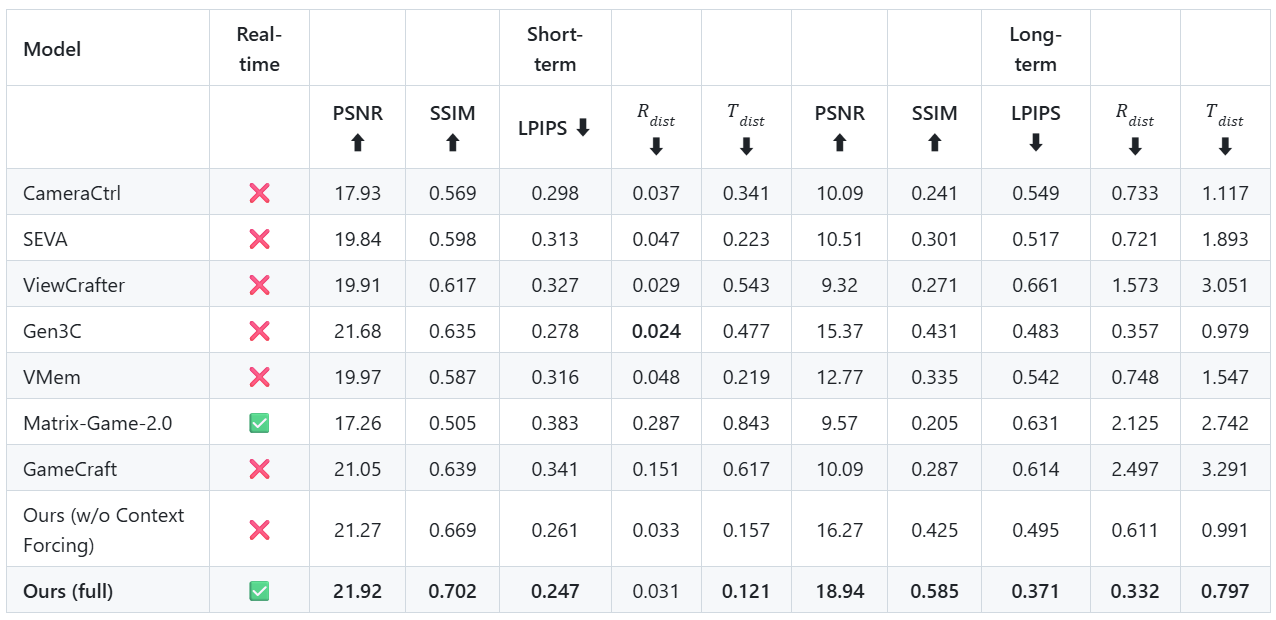Select the bold 18.94 PSNR value
This screenshot has height=620, width=1276.
tap(839, 591)
